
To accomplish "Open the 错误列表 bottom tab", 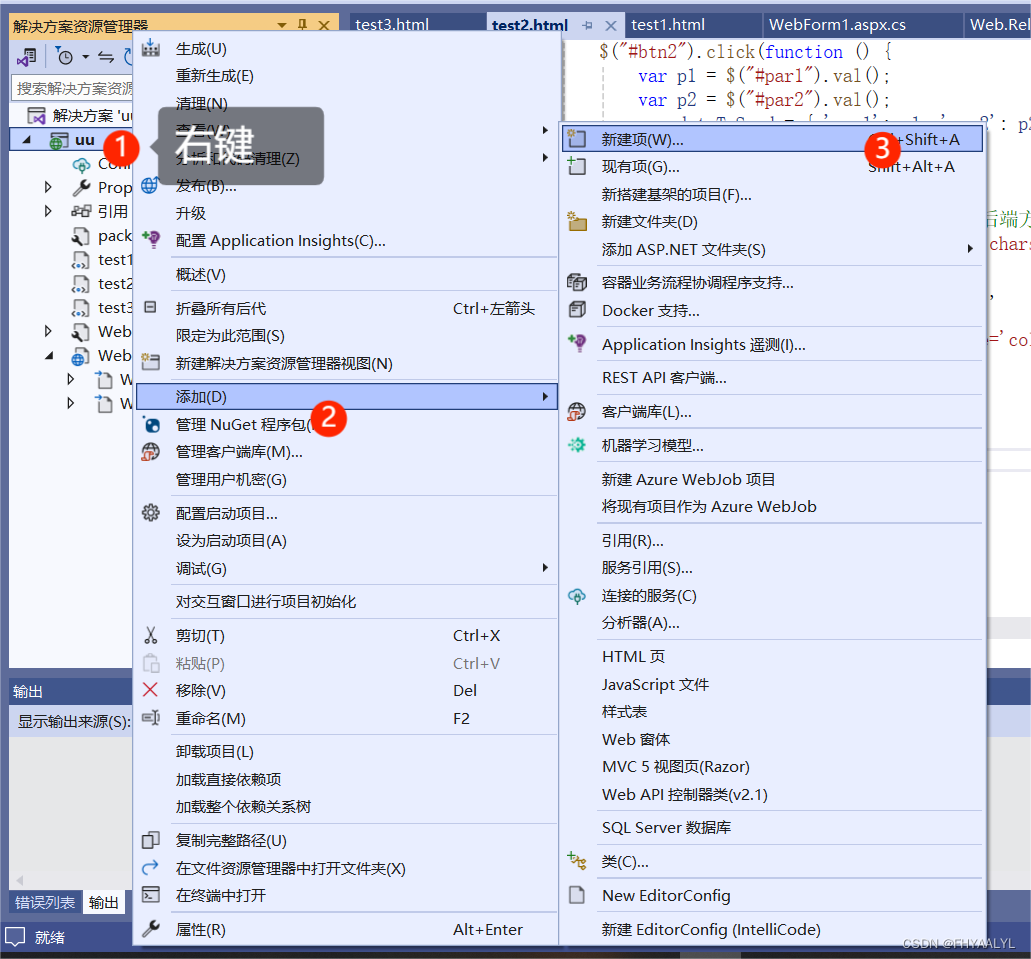I will (x=45, y=902).
